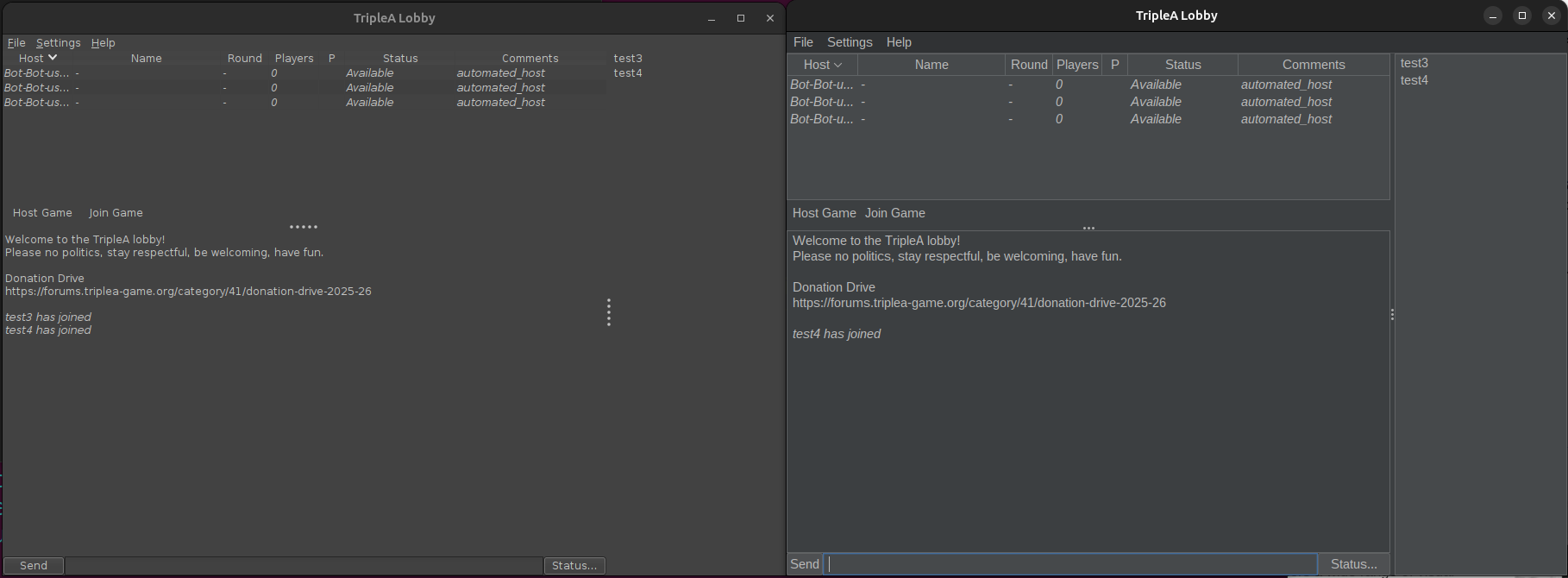The width and height of the screenshot is (1568, 578).
Task: Sort by Status column in right window
Action: (1182, 65)
